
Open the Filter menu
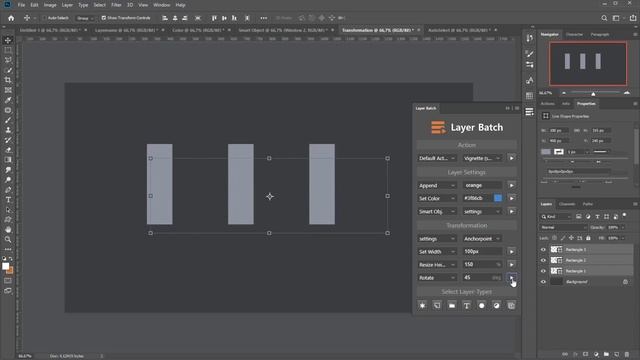click(116, 5)
